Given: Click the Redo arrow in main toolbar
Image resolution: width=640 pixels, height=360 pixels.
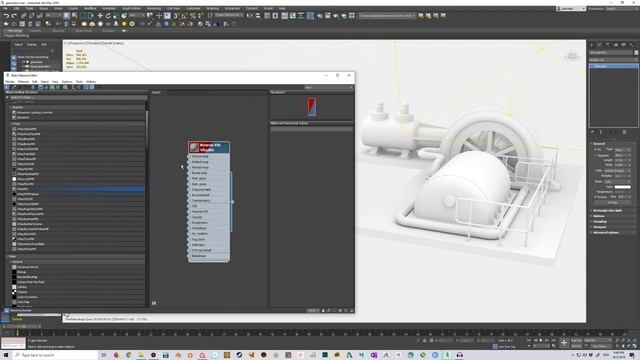Looking at the screenshot, I should coord(14,16).
